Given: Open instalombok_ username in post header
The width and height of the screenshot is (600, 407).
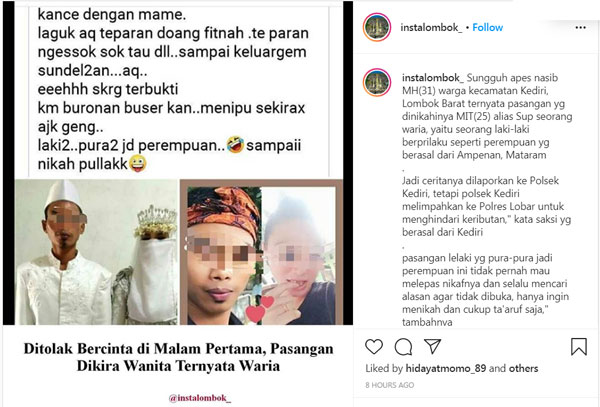Looking at the screenshot, I should click(x=431, y=28).
